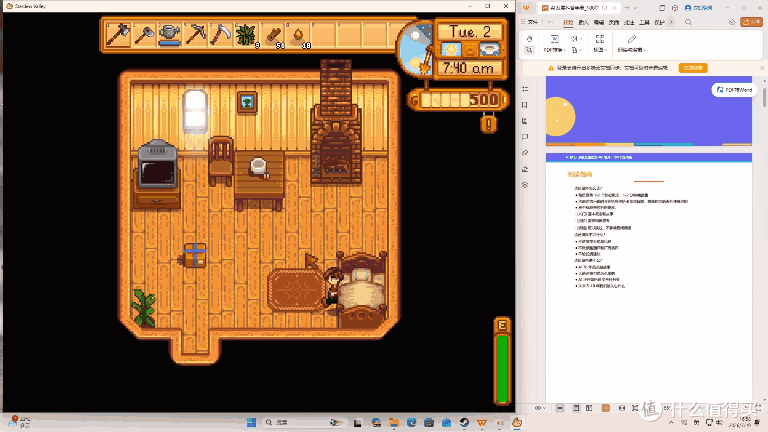Expand more ribbon tabs with chevron

click(671, 22)
